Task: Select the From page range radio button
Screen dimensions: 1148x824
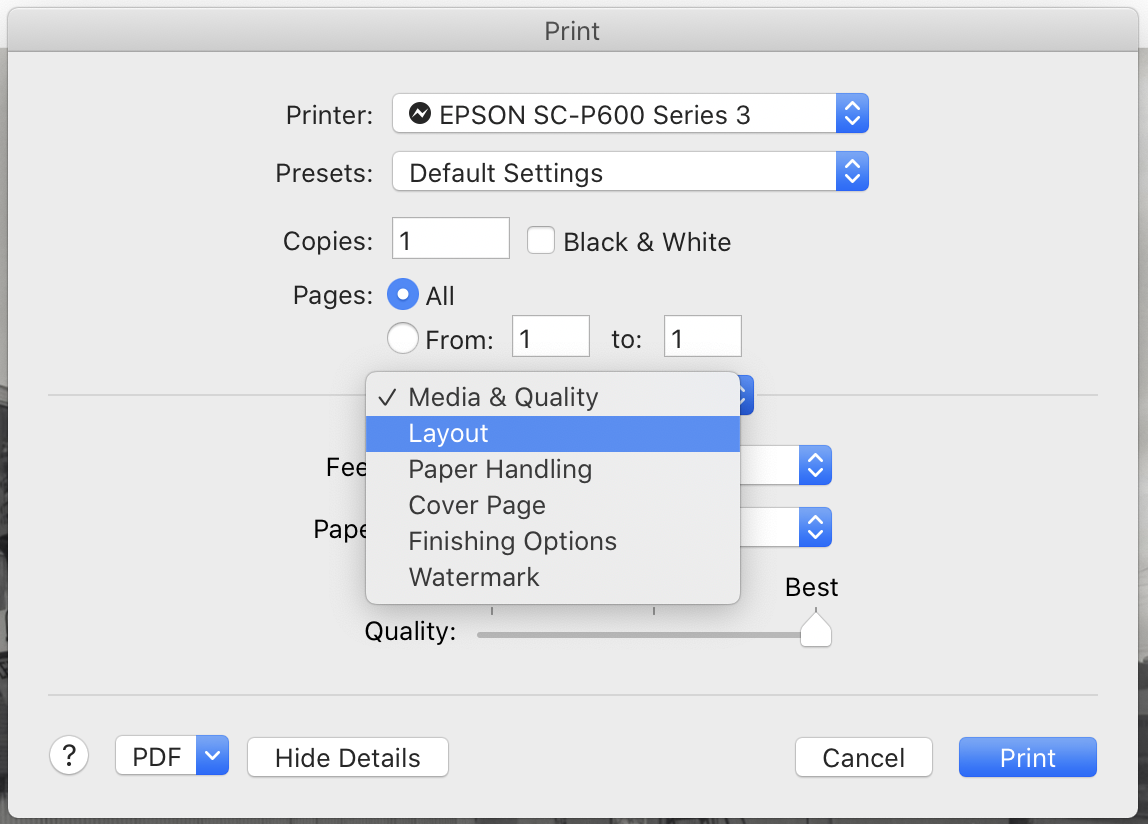Action: coord(403,338)
